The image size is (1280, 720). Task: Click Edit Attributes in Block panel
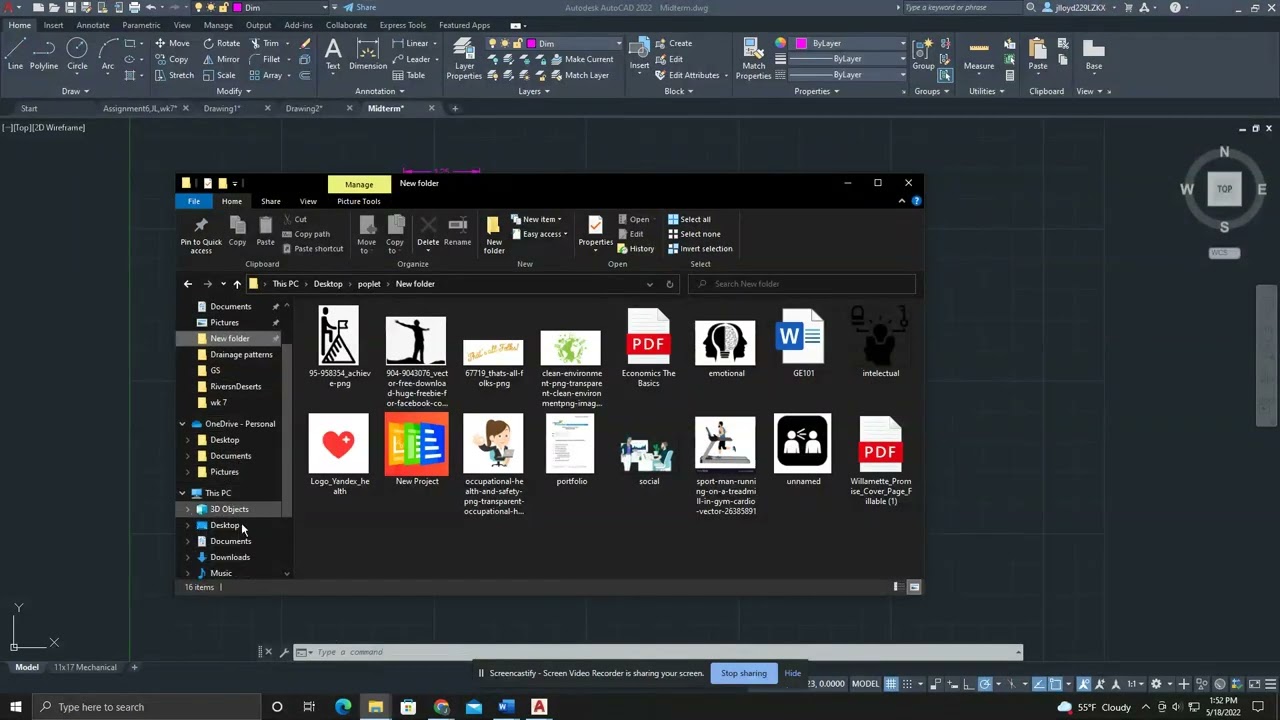(687, 75)
